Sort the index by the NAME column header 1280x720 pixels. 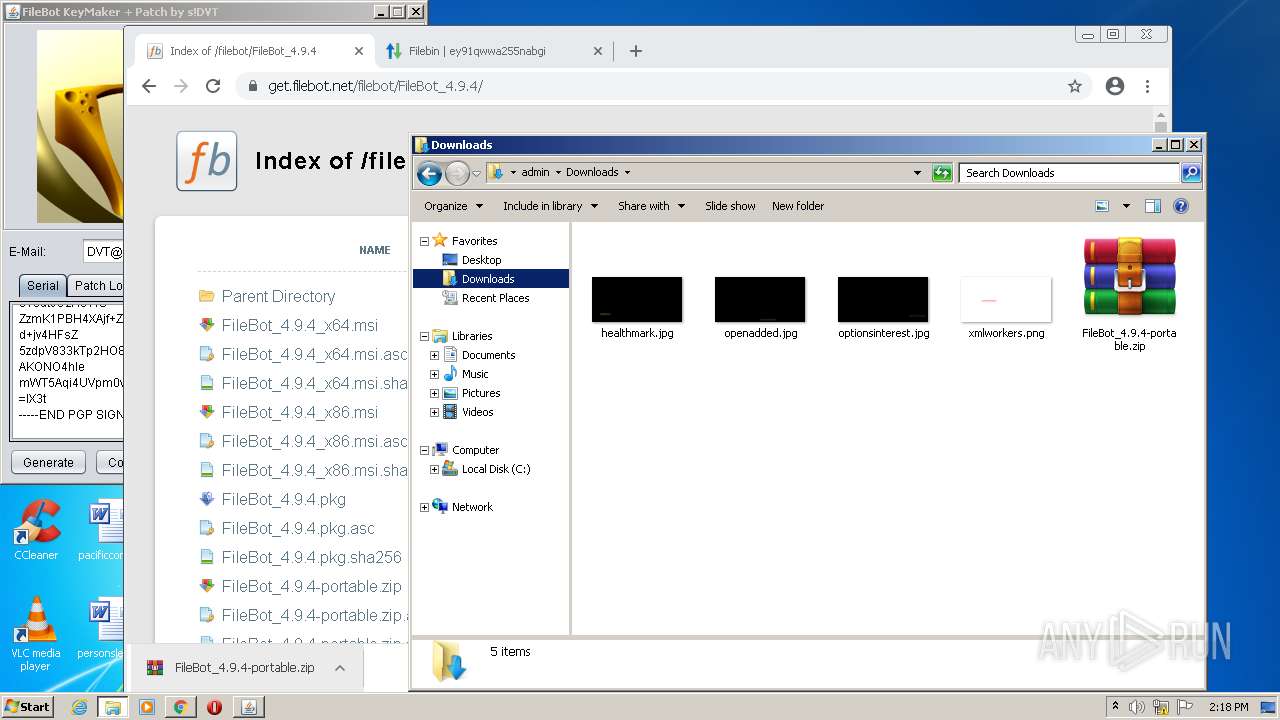click(375, 250)
